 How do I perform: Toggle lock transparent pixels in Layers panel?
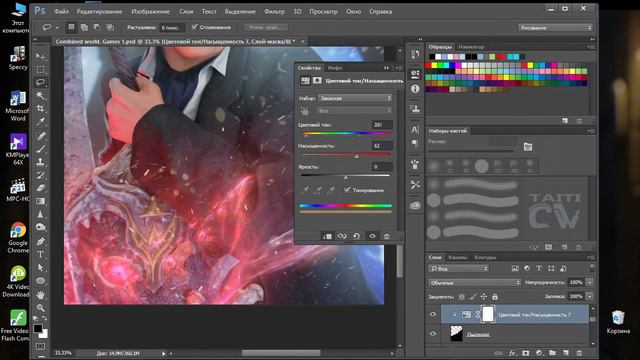[x=462, y=297]
